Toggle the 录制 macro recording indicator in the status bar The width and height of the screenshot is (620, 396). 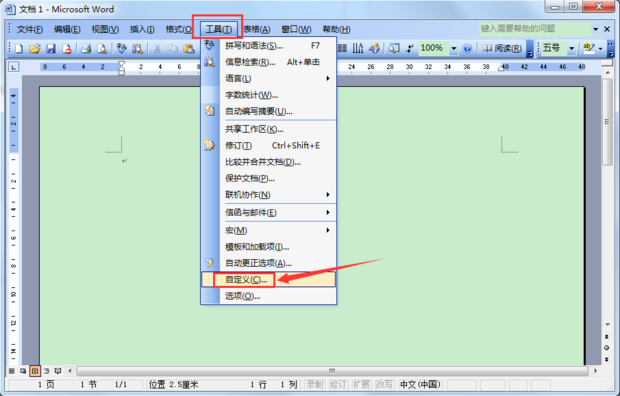[x=314, y=384]
